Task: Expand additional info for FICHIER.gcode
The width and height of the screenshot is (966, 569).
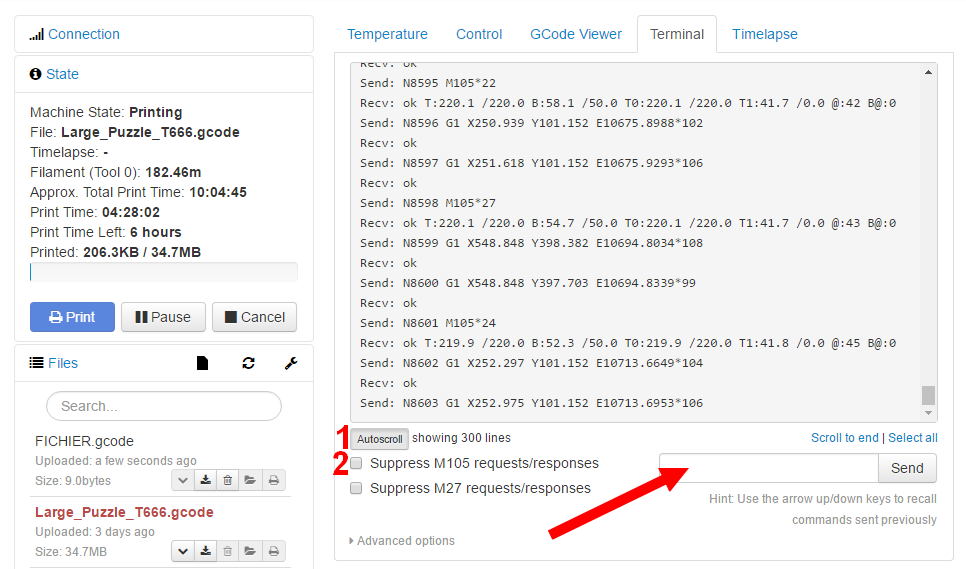Action: 183,480
